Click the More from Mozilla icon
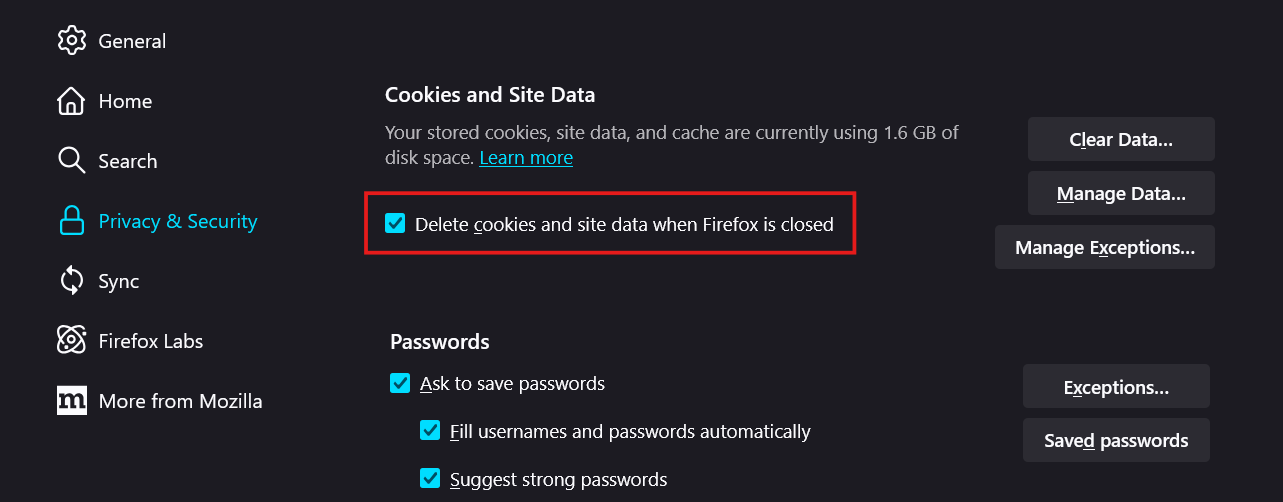Image resolution: width=1283 pixels, height=502 pixels. pyautogui.click(x=72, y=401)
